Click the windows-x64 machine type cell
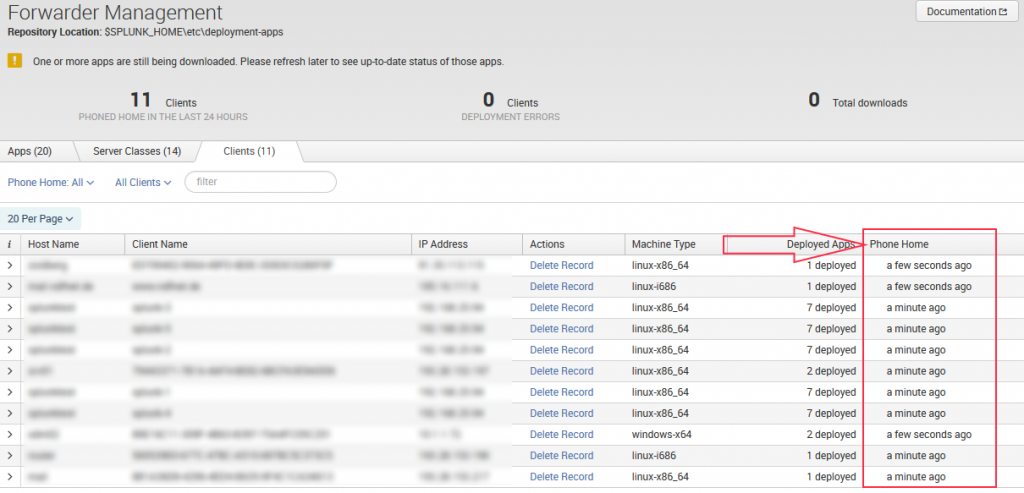This screenshot has width=1024, height=493. point(660,434)
